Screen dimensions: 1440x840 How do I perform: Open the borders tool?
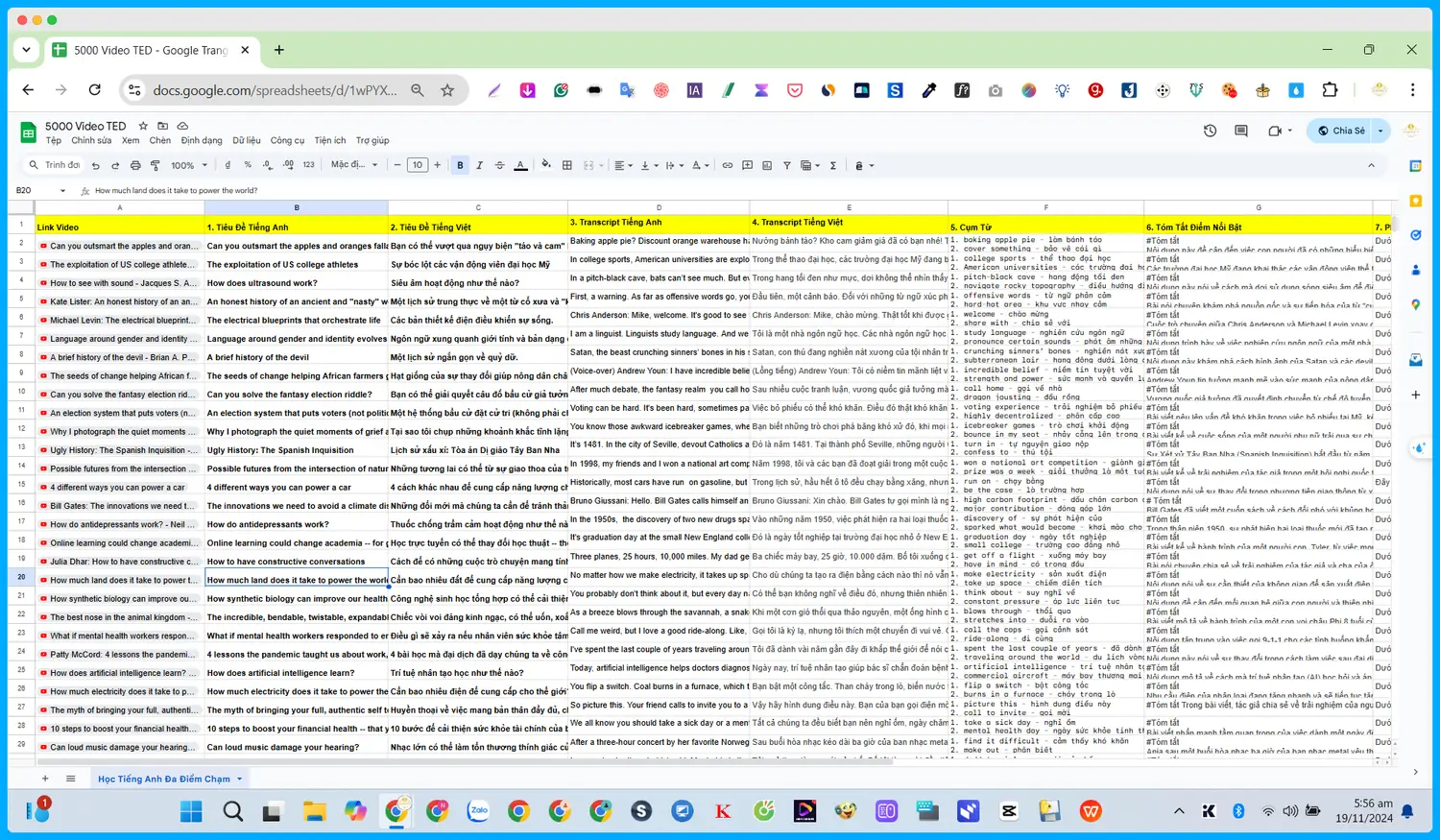click(567, 165)
